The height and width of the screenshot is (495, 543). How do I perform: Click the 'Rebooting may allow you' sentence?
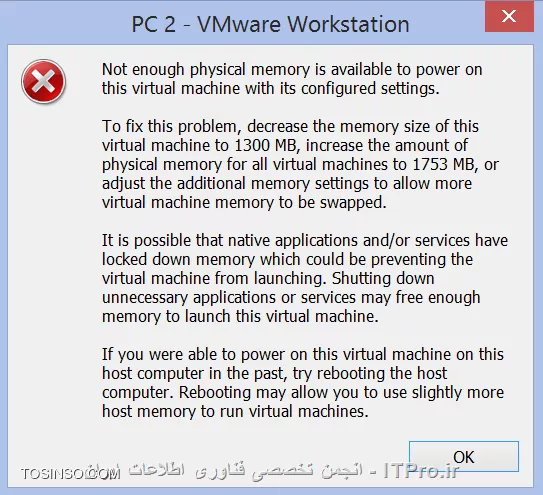(x=341, y=392)
